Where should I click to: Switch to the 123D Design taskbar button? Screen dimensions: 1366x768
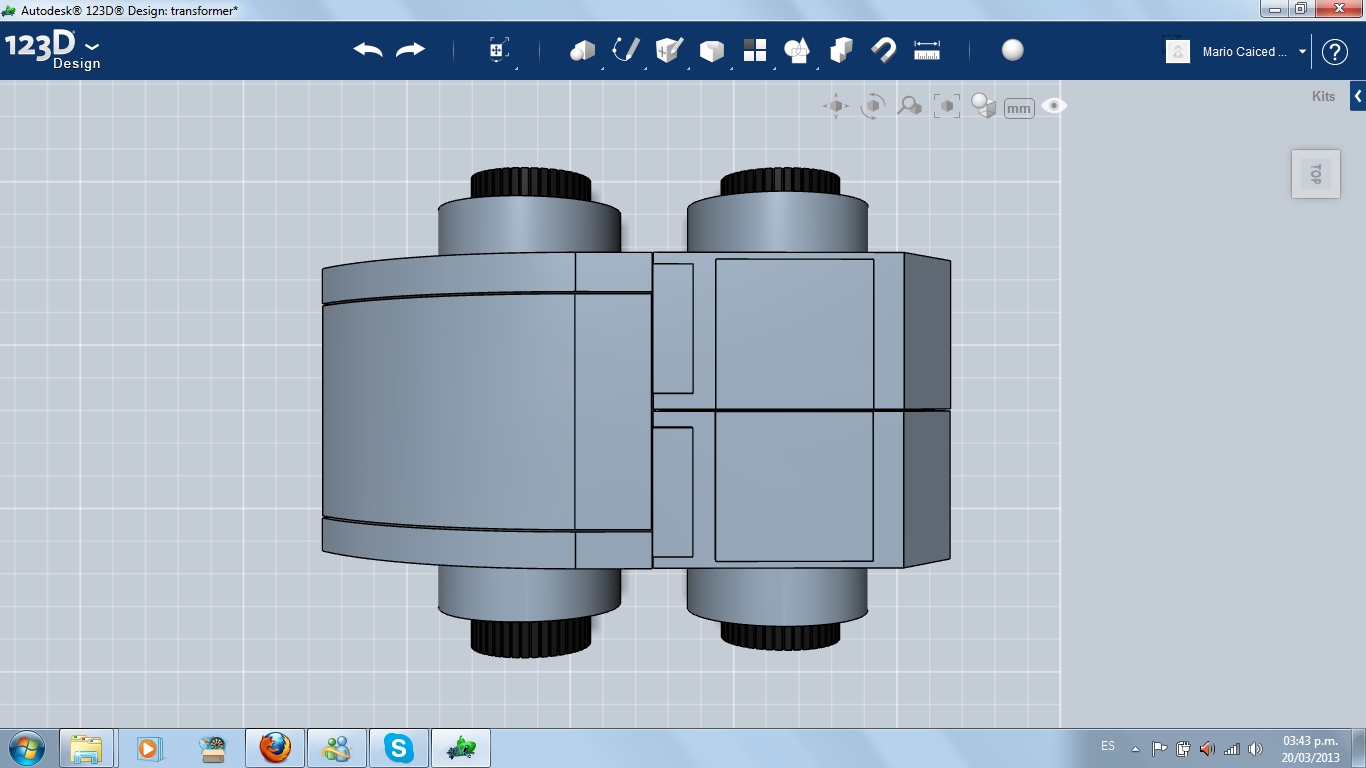pyautogui.click(x=461, y=748)
